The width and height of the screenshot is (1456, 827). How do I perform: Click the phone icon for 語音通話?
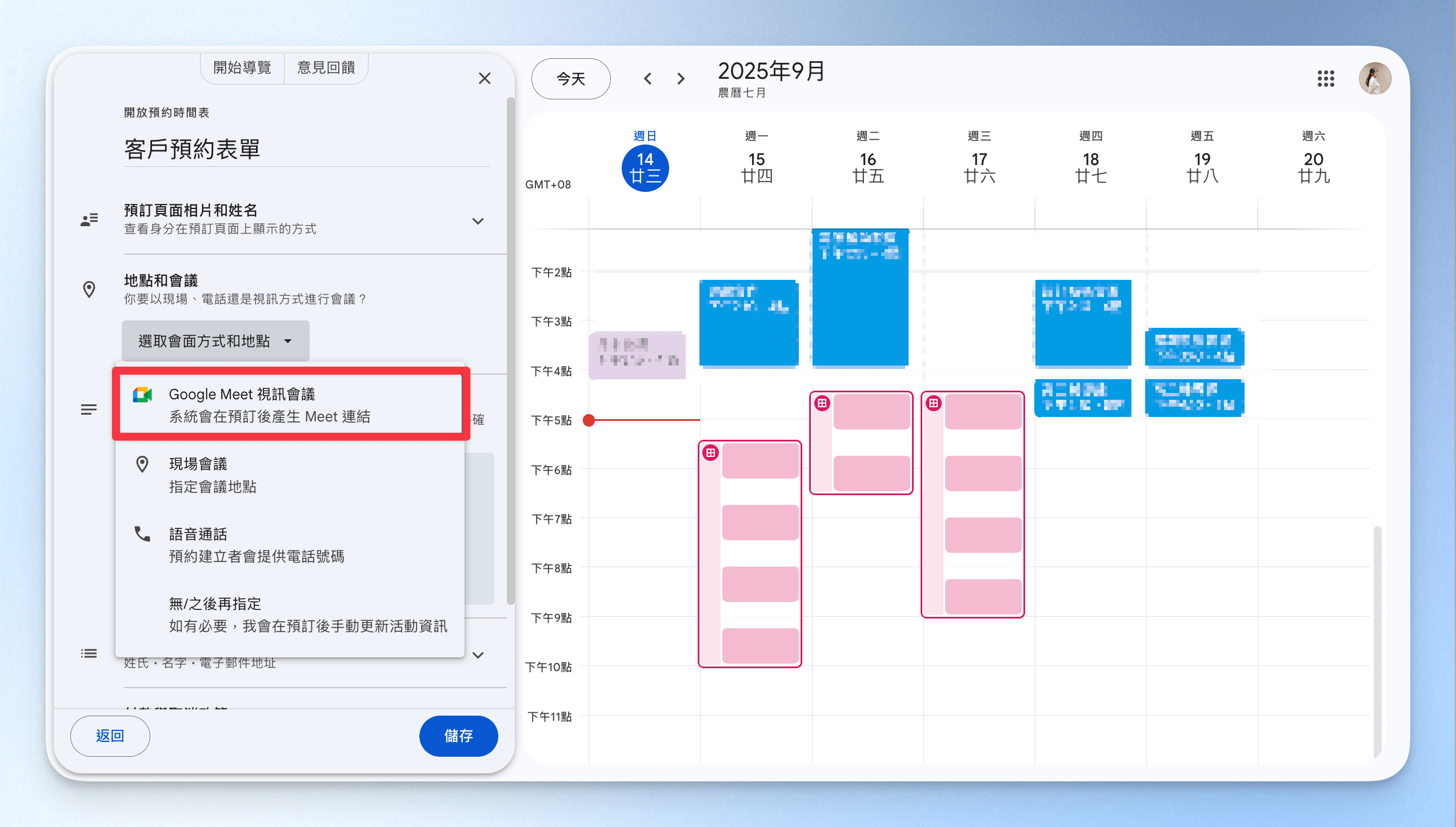[142, 534]
